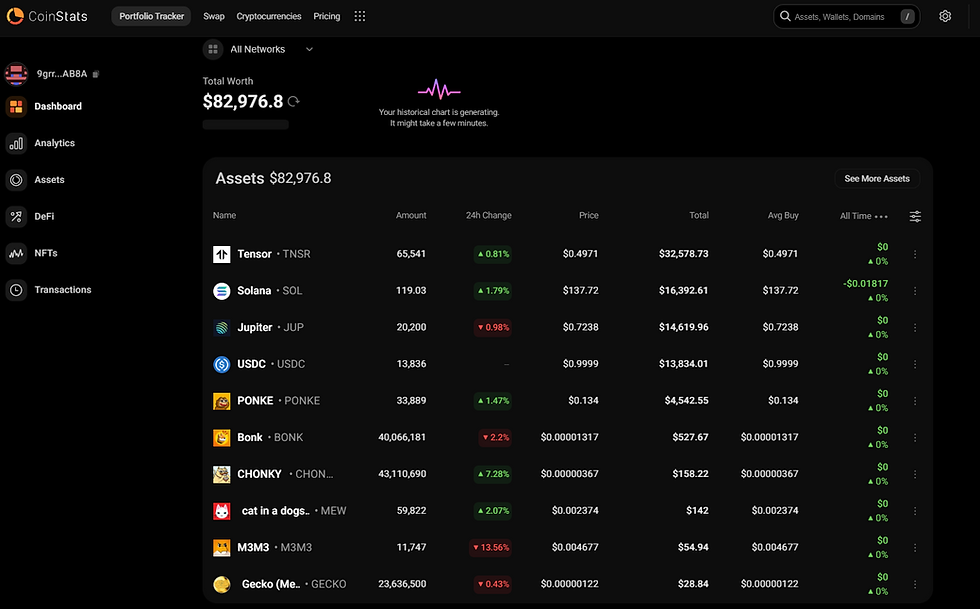Image resolution: width=980 pixels, height=609 pixels.
Task: Click the Jupiter coin icon
Action: (x=222, y=328)
